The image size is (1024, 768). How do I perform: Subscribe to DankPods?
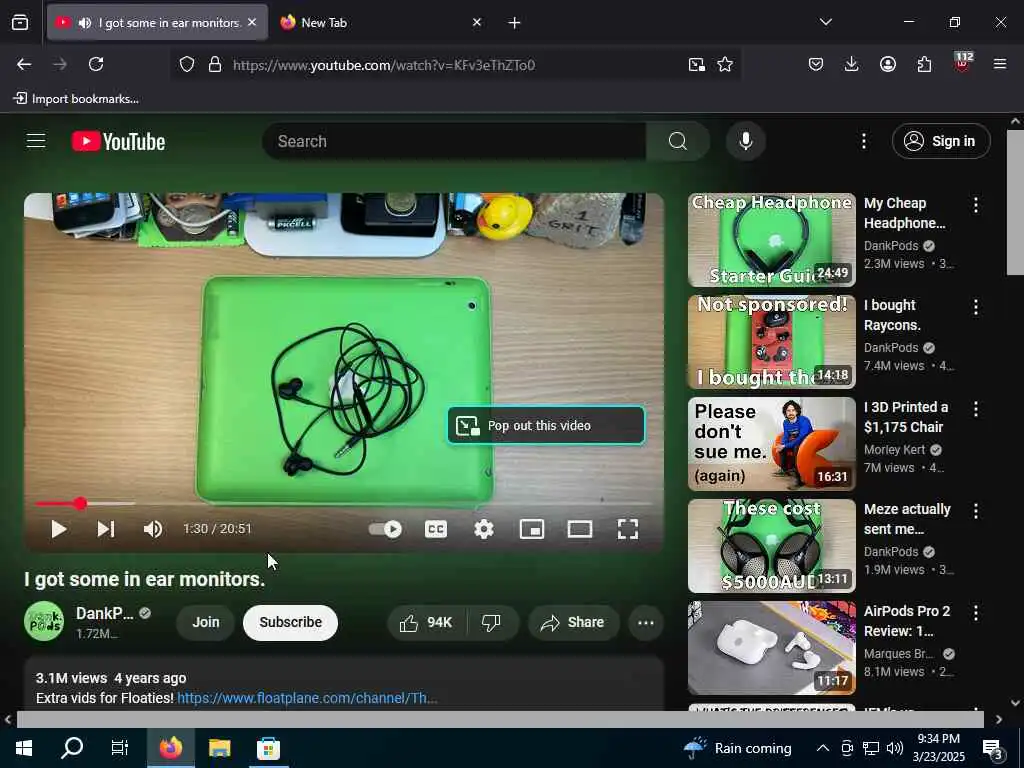click(291, 622)
